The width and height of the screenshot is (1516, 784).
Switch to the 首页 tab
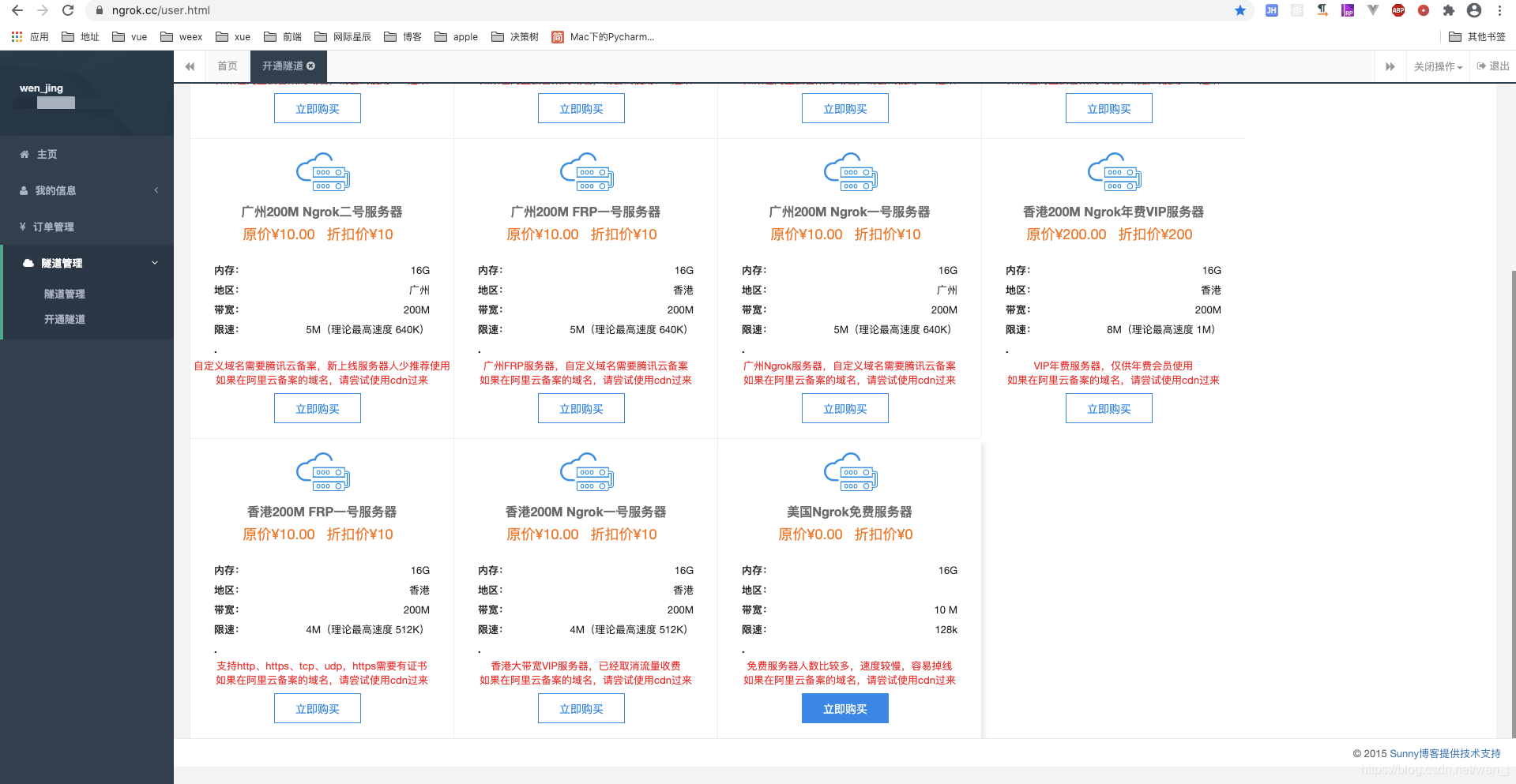pyautogui.click(x=228, y=66)
